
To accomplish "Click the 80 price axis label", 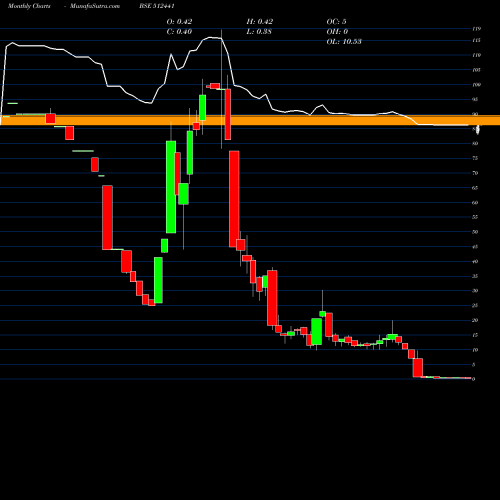I will [x=475, y=144].
